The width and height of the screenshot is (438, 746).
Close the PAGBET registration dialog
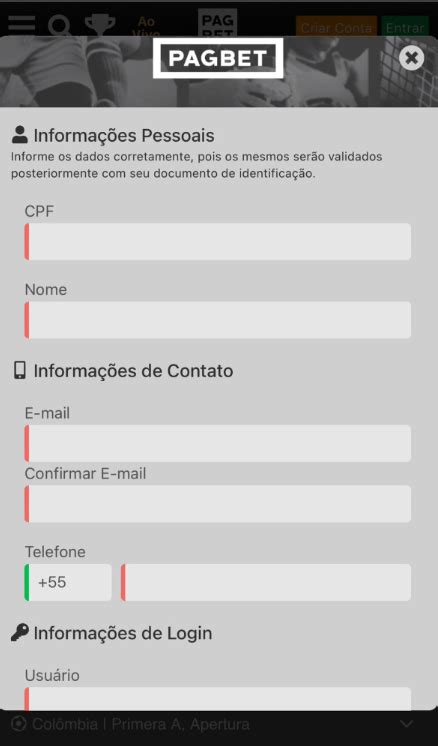pos(411,58)
